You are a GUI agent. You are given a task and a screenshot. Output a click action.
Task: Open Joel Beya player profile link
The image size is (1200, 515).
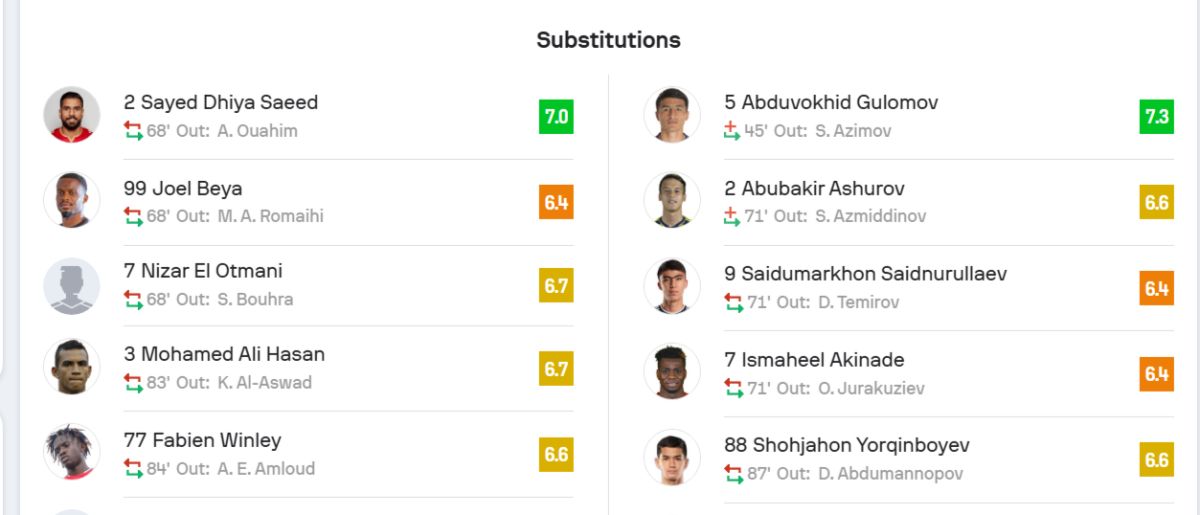pos(183,188)
